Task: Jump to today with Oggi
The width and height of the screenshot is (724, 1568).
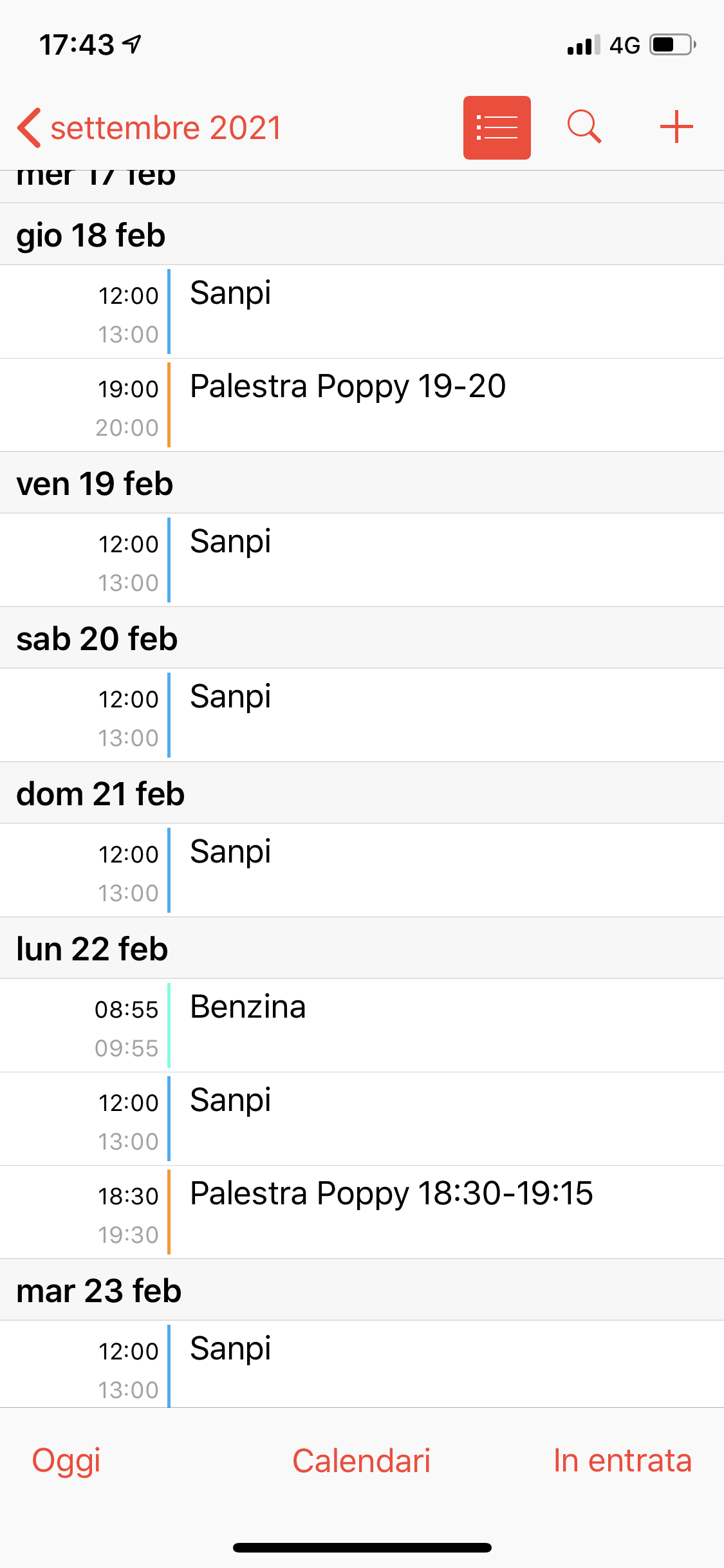Action: click(66, 1461)
